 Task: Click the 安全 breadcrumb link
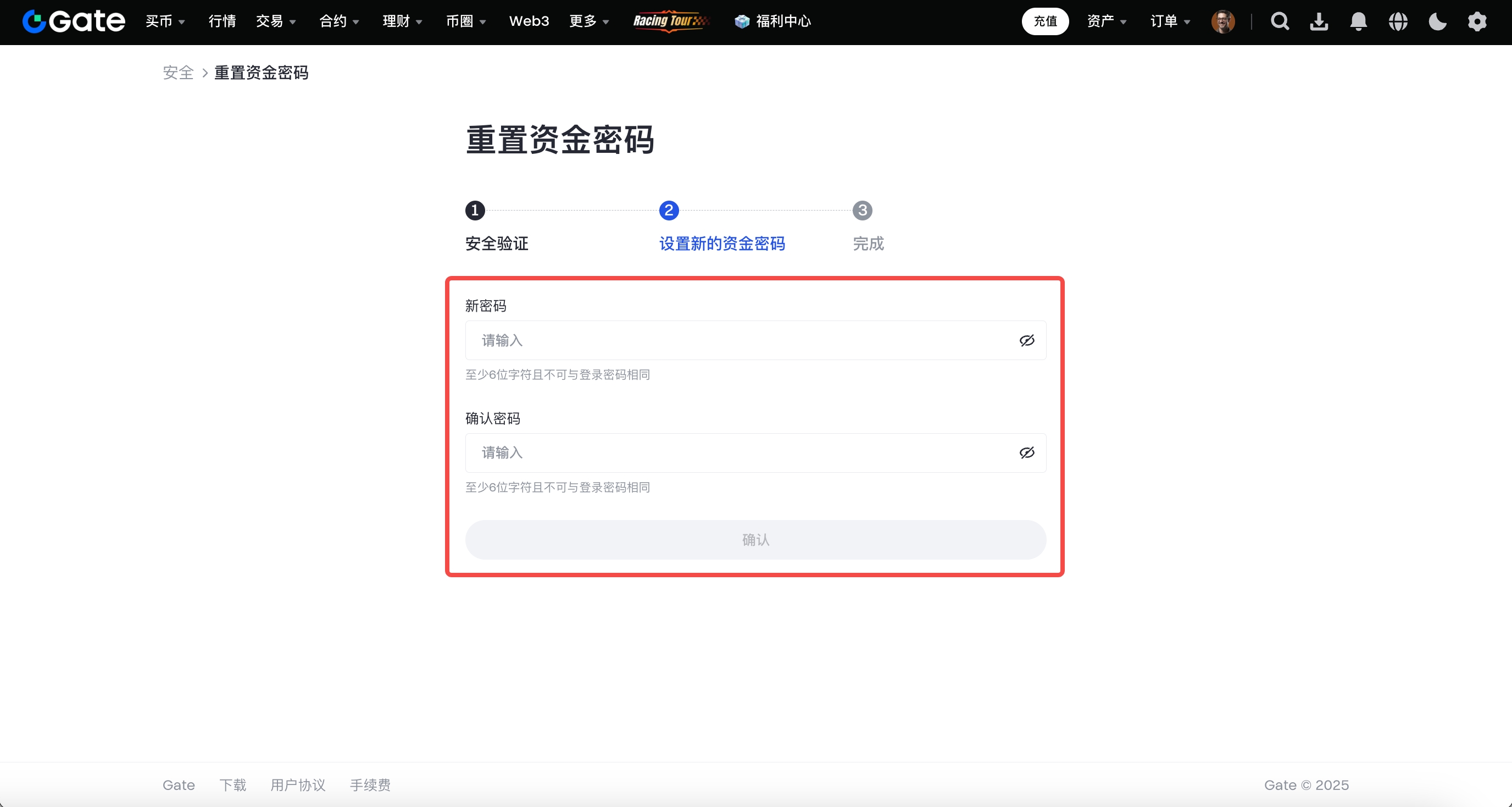point(178,73)
